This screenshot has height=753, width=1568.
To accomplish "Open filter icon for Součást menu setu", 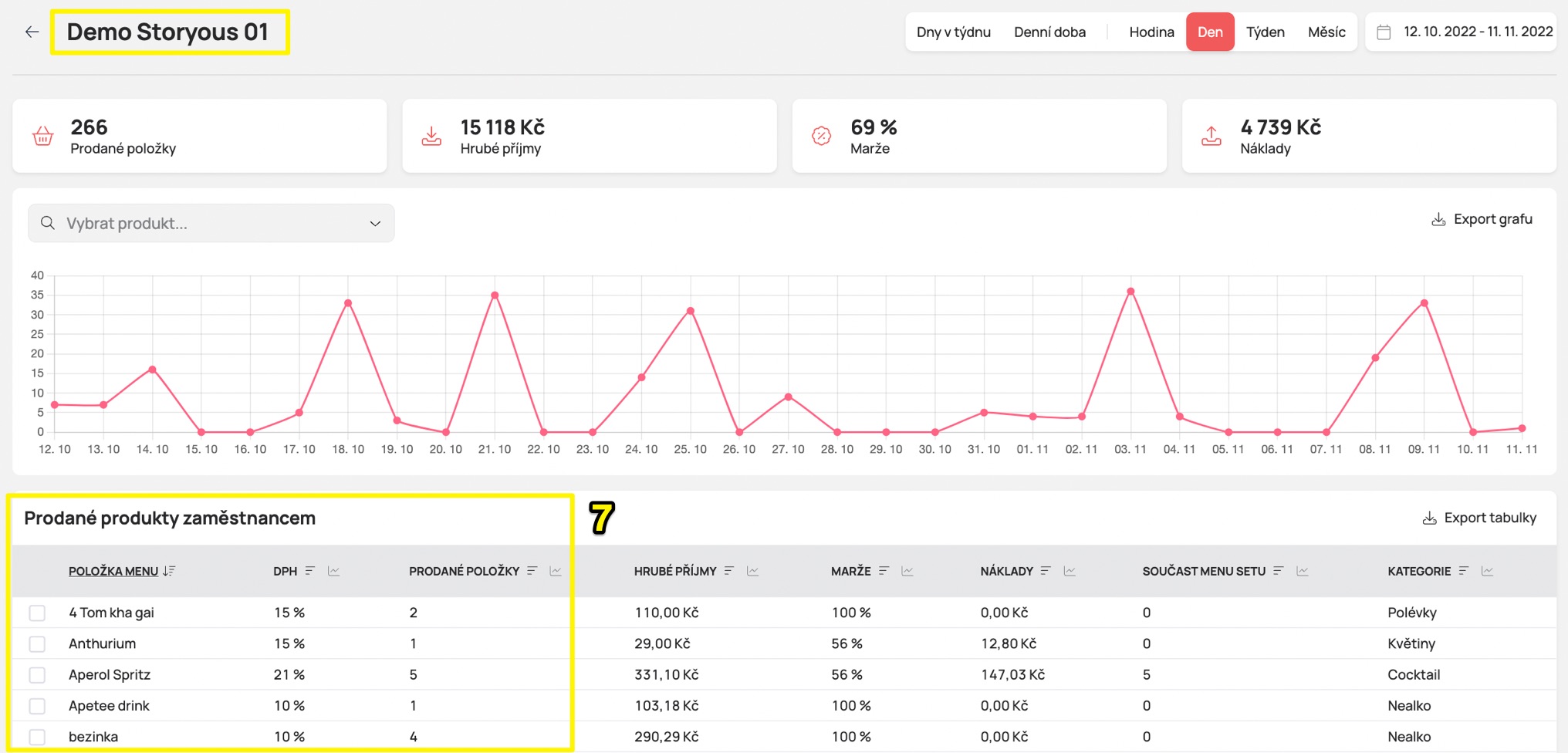I will coord(1279,571).
